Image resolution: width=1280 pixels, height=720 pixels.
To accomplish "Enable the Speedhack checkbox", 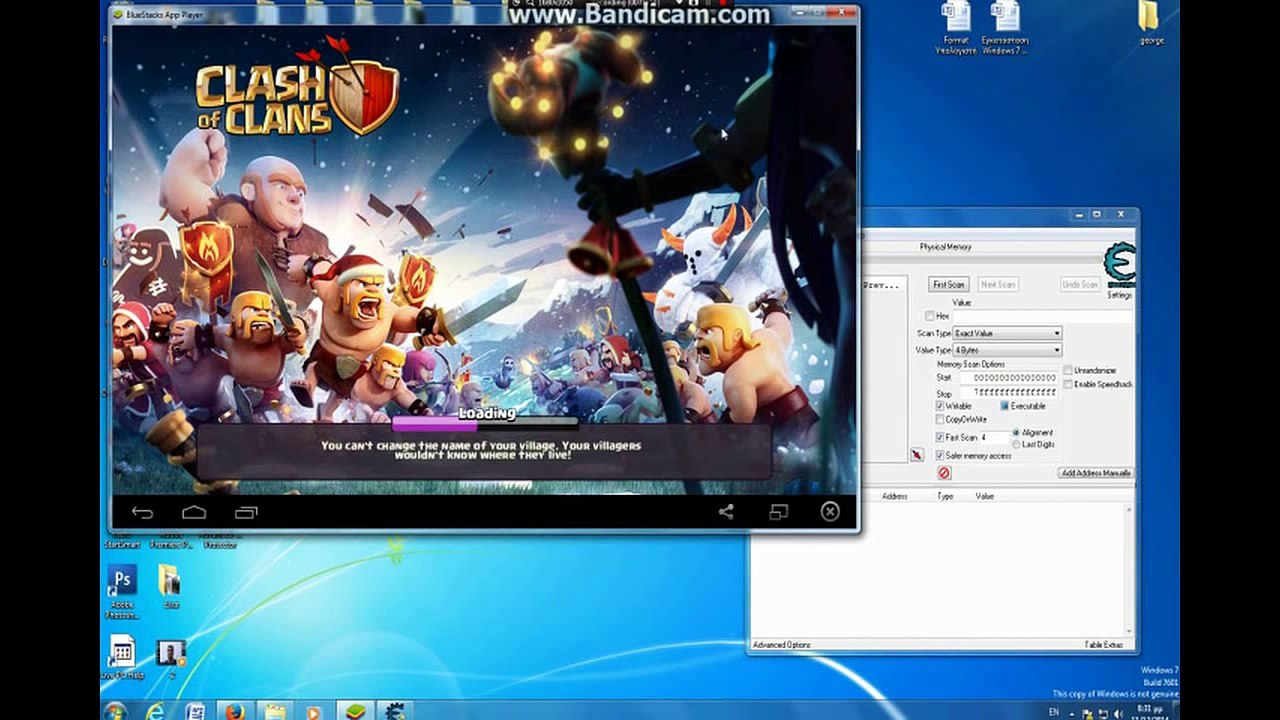I will click(1068, 384).
